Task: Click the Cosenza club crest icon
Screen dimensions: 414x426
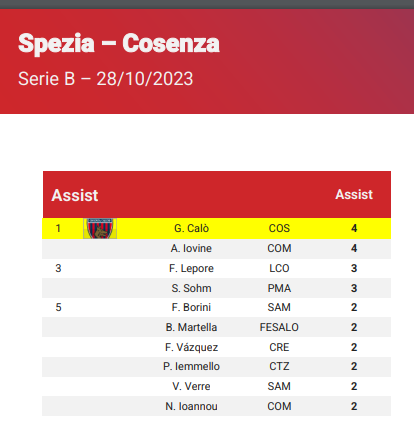Action: click(x=100, y=228)
